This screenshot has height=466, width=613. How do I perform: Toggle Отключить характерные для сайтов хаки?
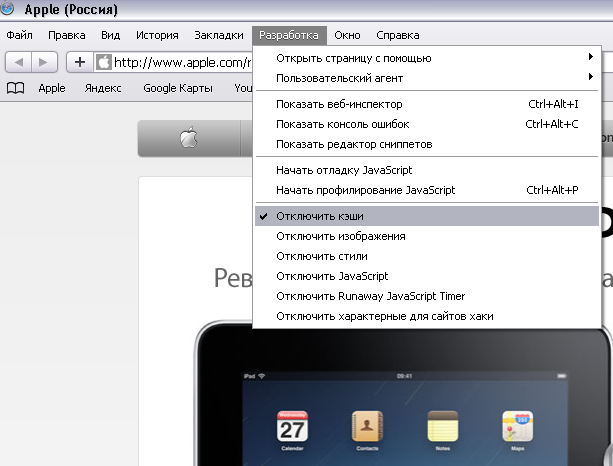pyautogui.click(x=427, y=316)
